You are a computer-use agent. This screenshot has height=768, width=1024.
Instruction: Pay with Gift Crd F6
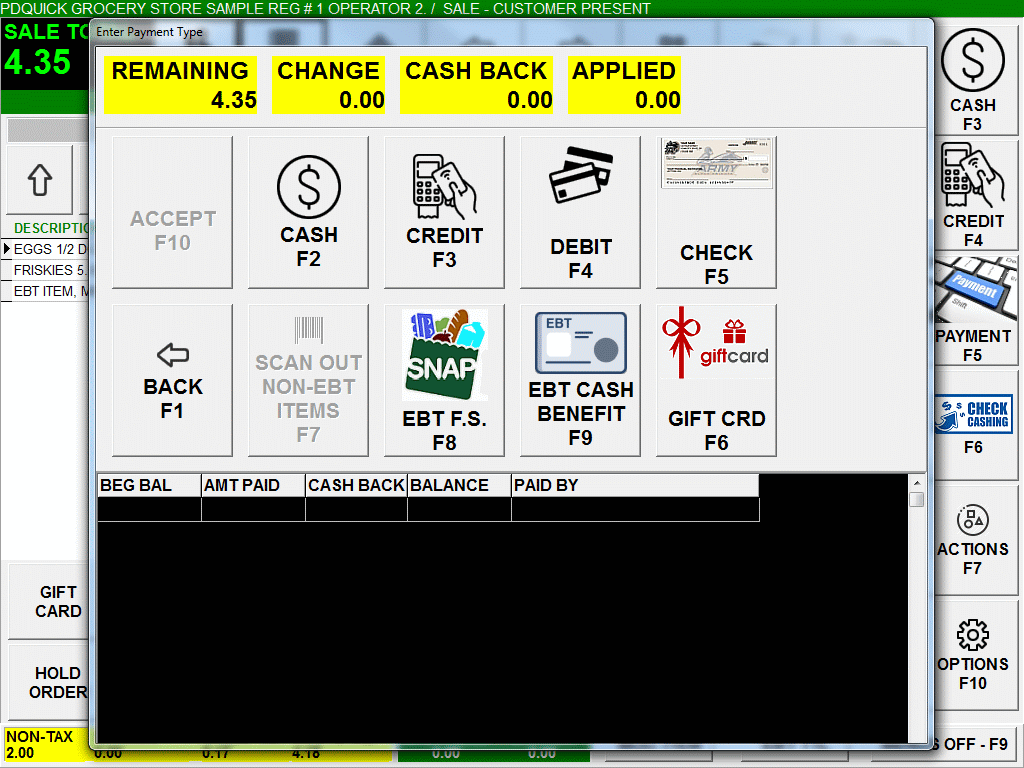(716, 380)
